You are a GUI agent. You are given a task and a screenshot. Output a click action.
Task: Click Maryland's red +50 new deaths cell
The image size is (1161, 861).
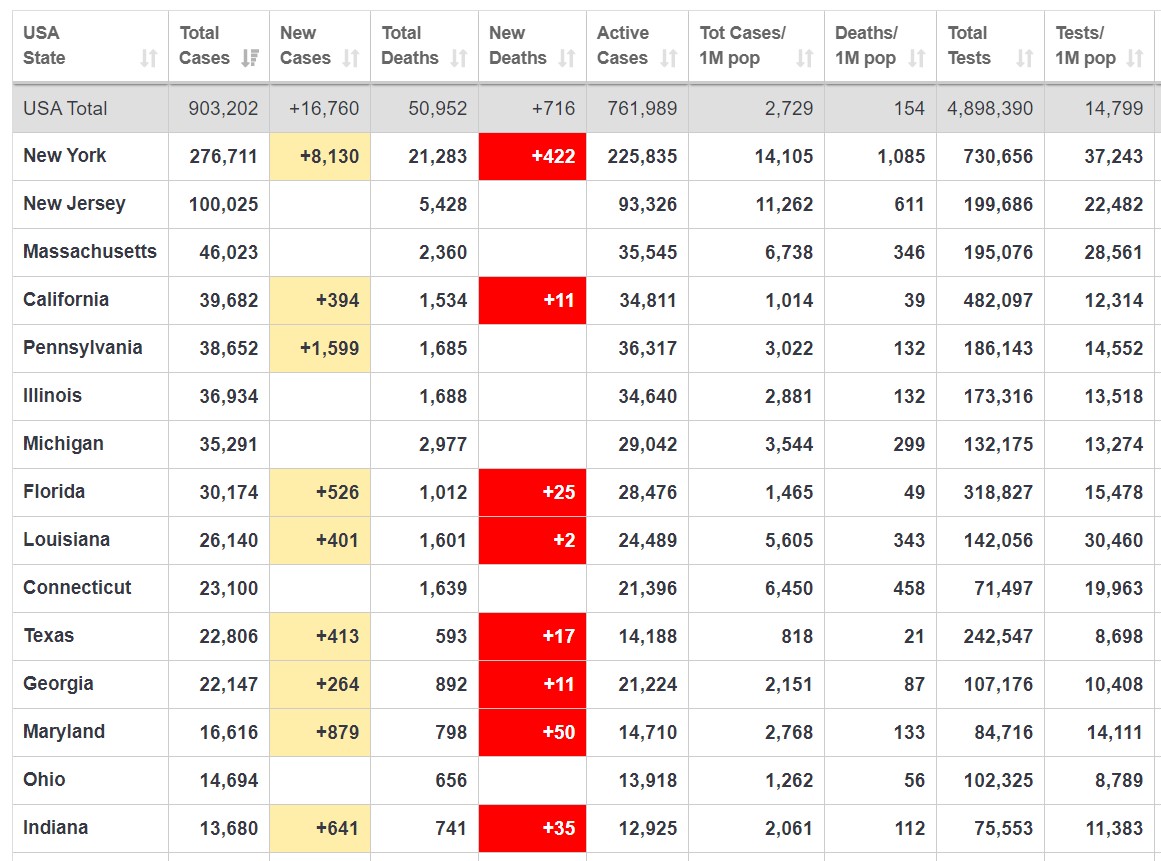(532, 733)
